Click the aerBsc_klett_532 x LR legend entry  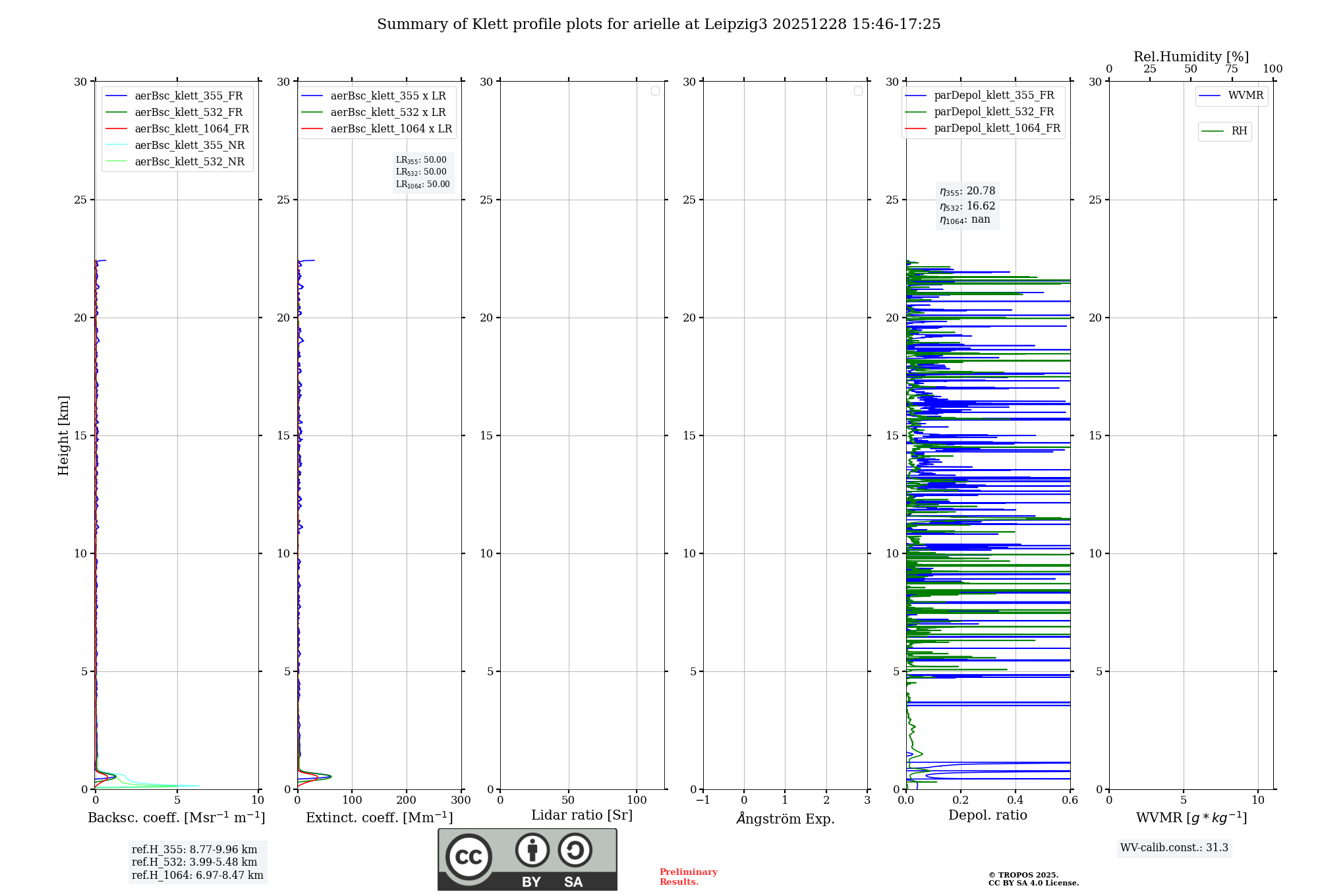tap(387, 112)
